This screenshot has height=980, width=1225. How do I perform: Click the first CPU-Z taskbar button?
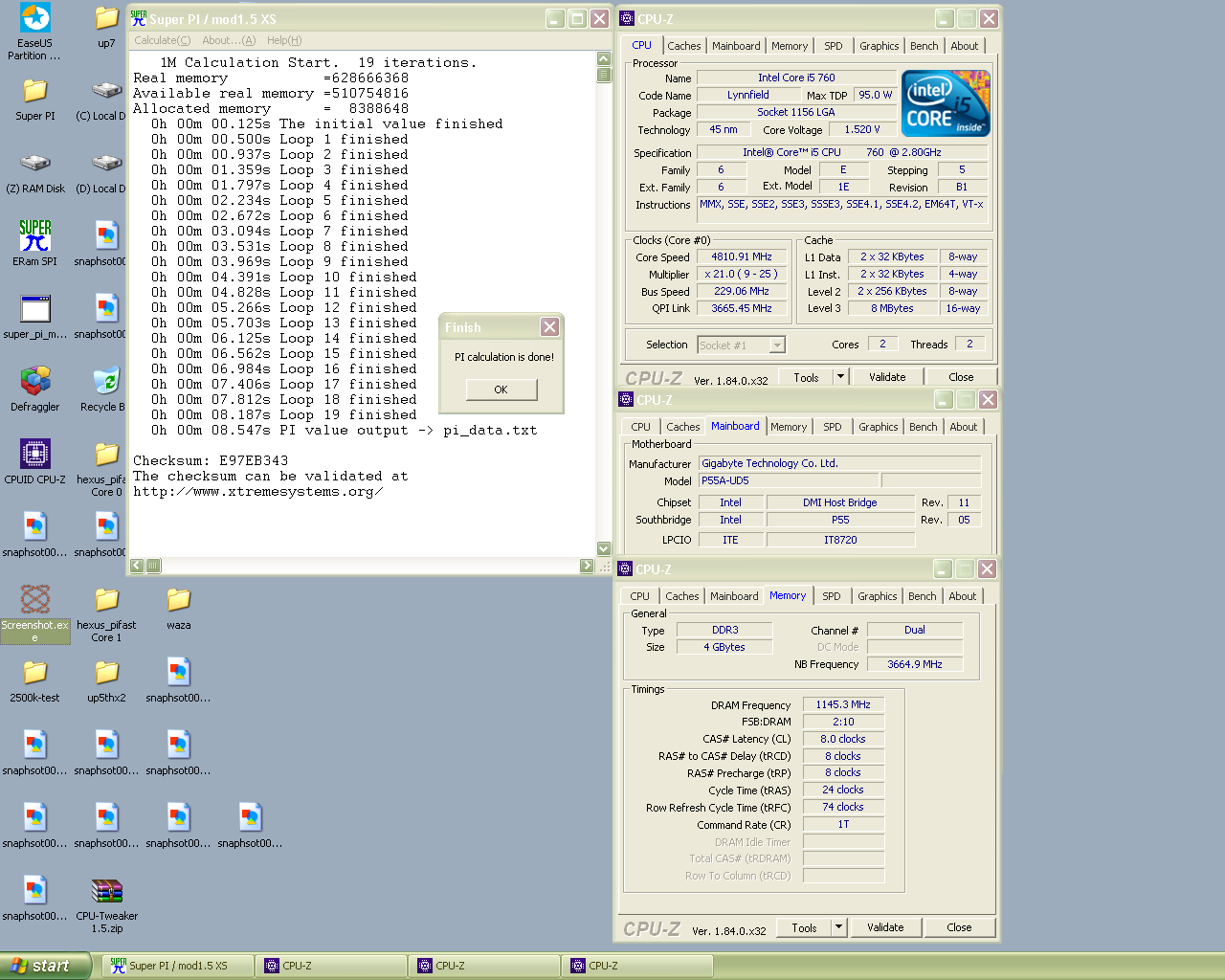click(330, 966)
